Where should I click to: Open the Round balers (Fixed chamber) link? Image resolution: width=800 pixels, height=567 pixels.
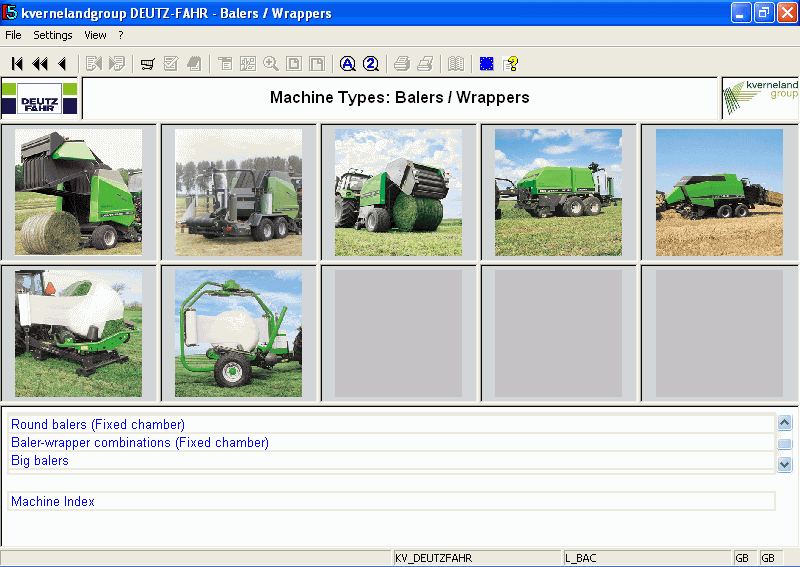[x=98, y=425]
